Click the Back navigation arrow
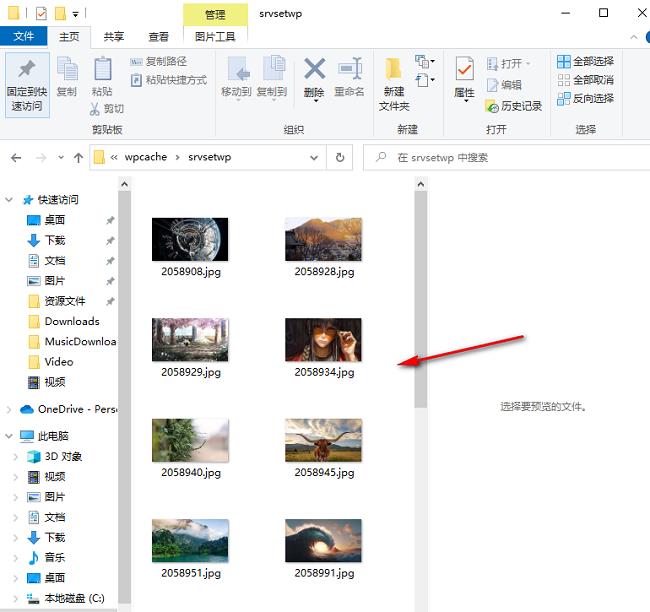The width and height of the screenshot is (650, 612). 16,158
